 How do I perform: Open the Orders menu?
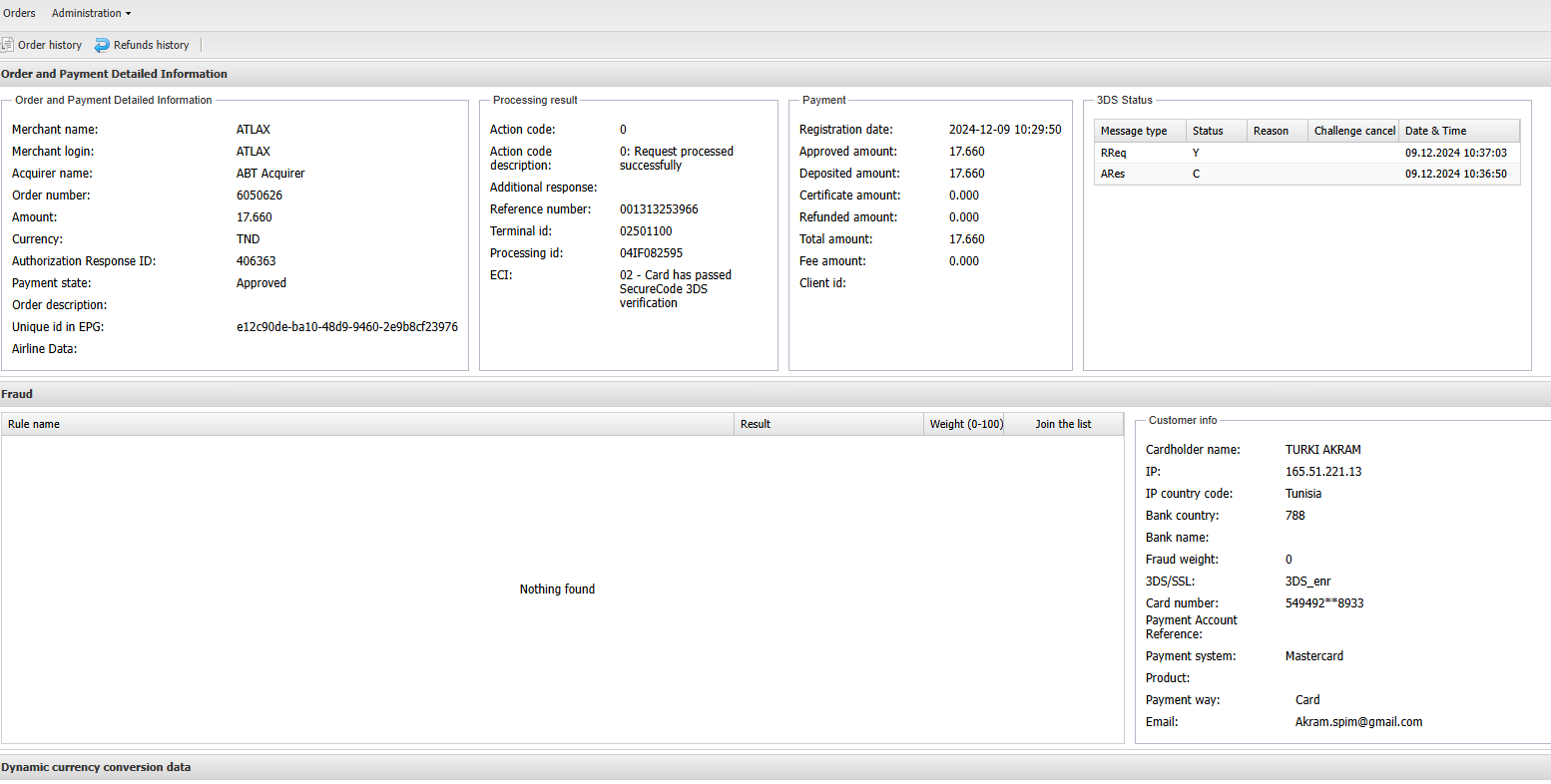coord(19,13)
